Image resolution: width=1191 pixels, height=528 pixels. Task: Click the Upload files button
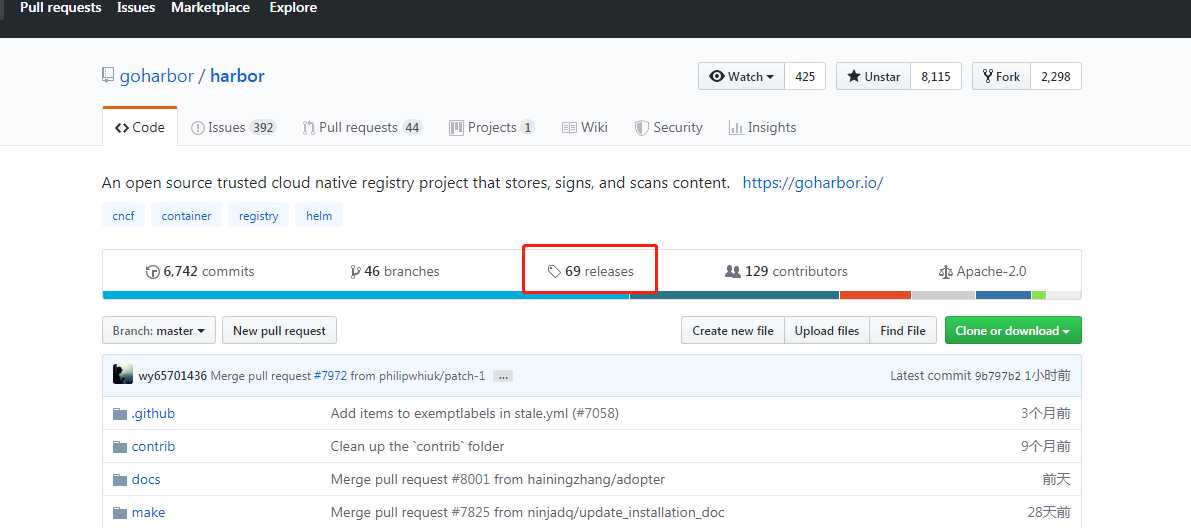coord(827,330)
